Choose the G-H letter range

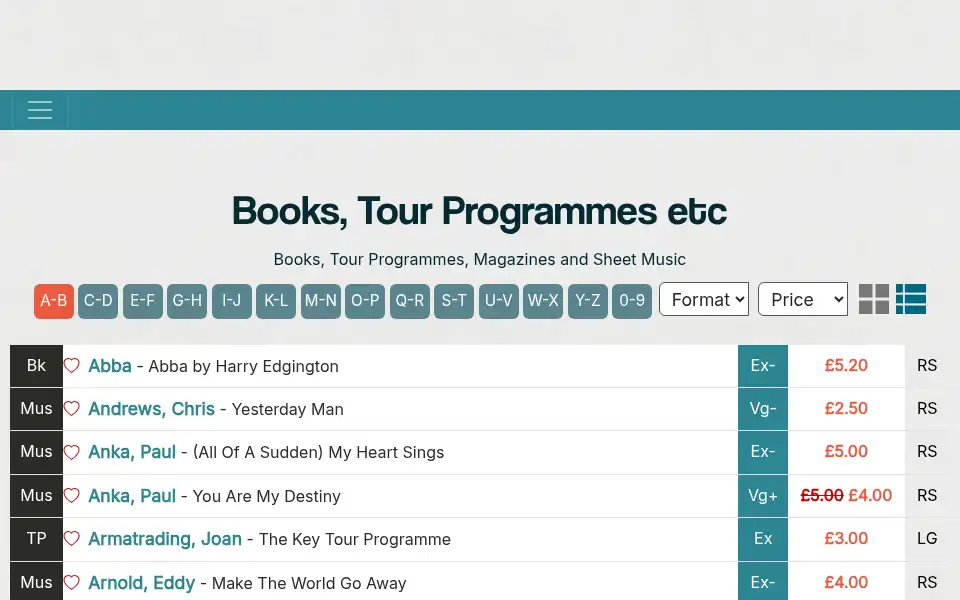[x=187, y=301]
